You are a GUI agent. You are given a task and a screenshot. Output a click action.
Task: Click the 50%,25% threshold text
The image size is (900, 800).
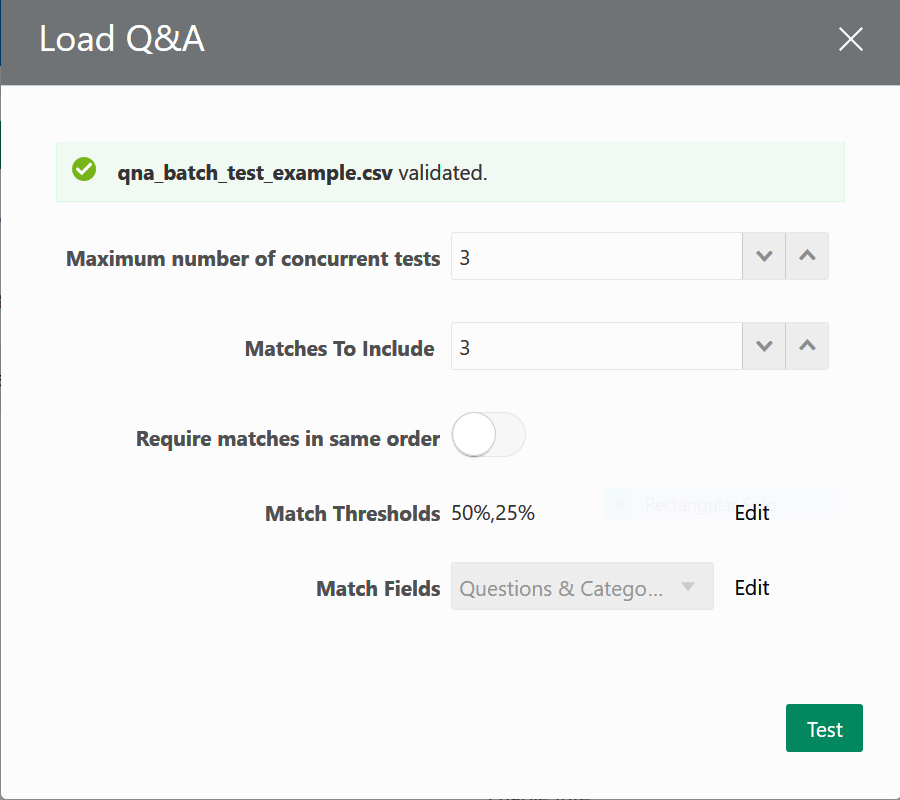coord(492,512)
